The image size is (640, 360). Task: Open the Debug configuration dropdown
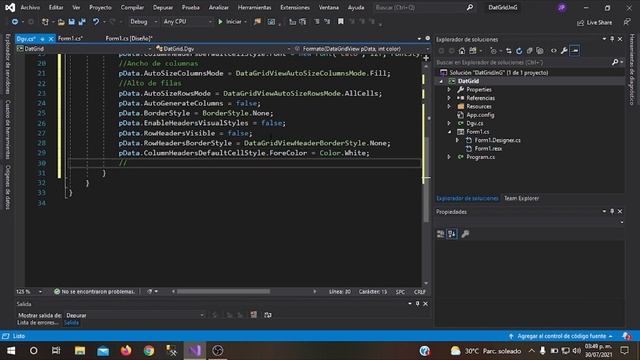click(144, 22)
